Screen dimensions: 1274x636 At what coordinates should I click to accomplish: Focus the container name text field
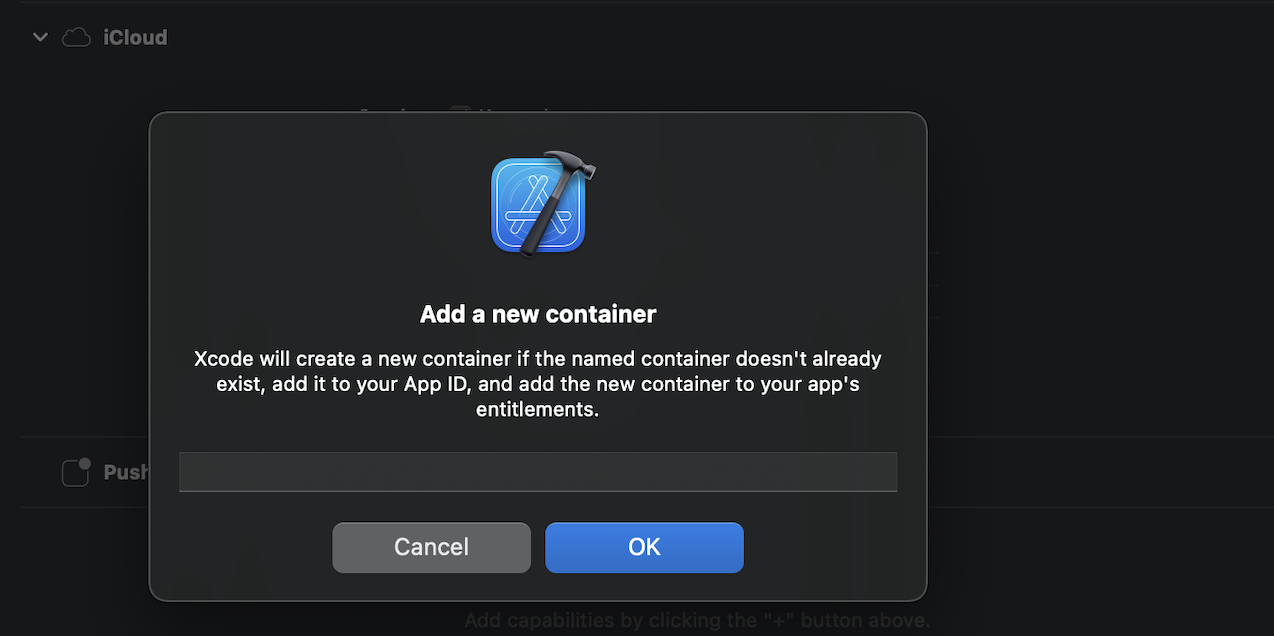(537, 472)
